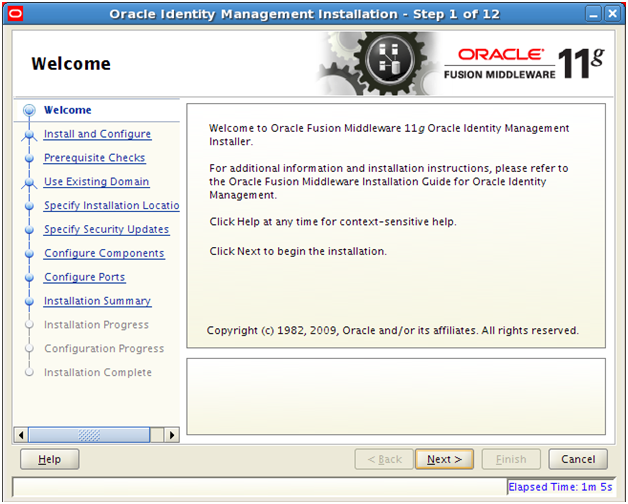
Task: Click the Specify Installation Location step bullet
Action: point(29,206)
